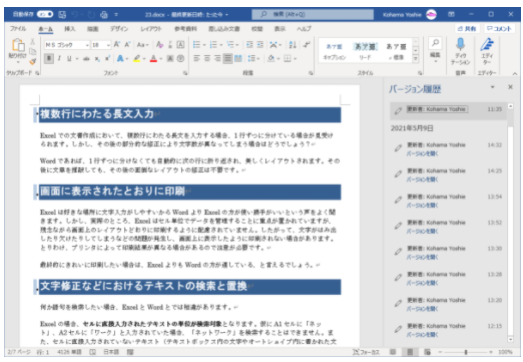Screen dimensions: 523x362
Task: Clear all formatting with the eraser A icon
Action: point(159,44)
